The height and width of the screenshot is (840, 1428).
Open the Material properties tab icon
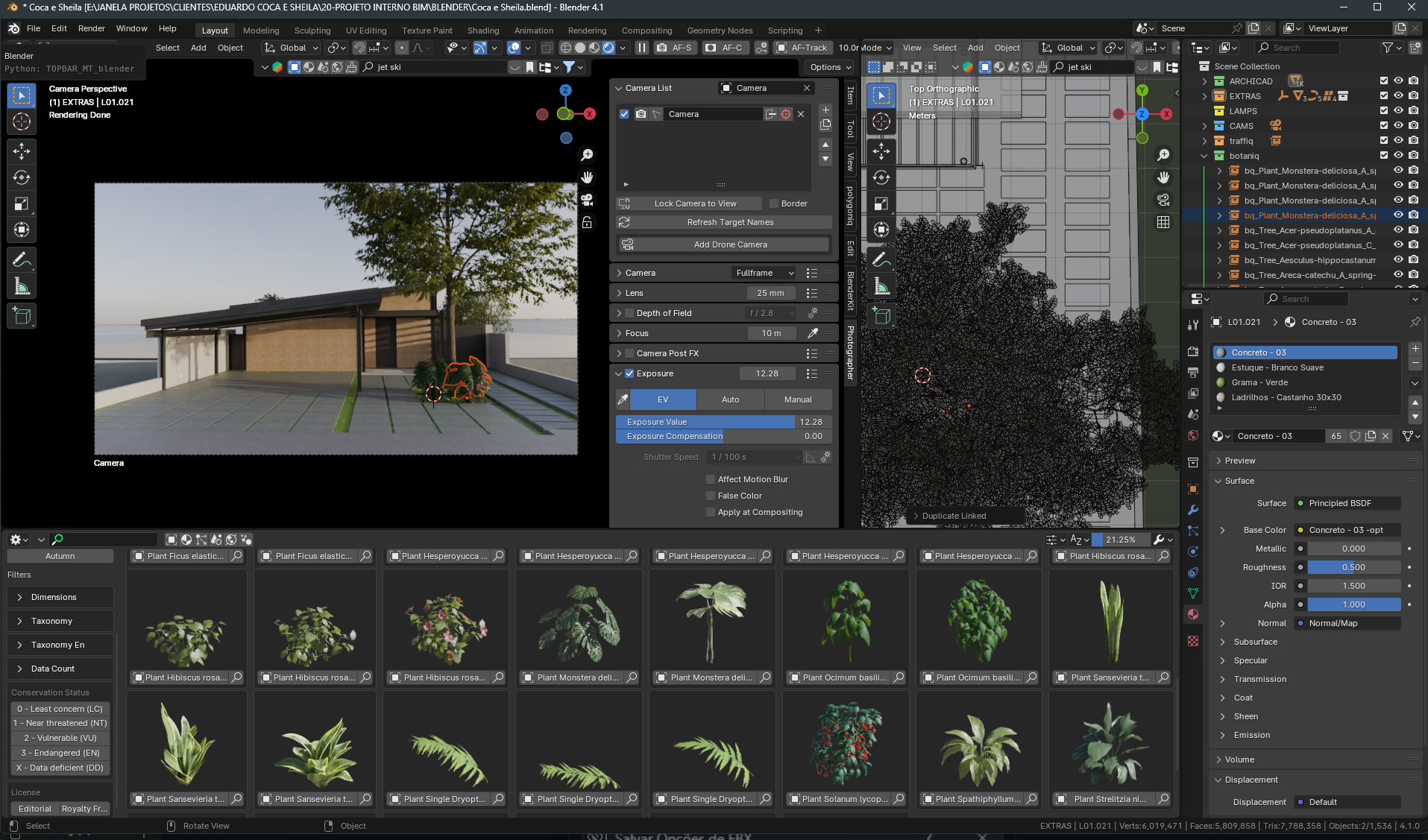(1193, 614)
